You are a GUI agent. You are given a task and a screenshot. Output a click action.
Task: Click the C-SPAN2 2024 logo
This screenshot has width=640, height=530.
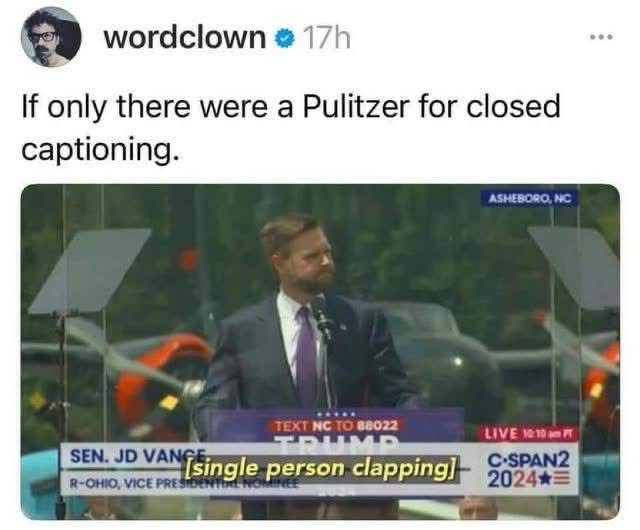[x=529, y=470]
